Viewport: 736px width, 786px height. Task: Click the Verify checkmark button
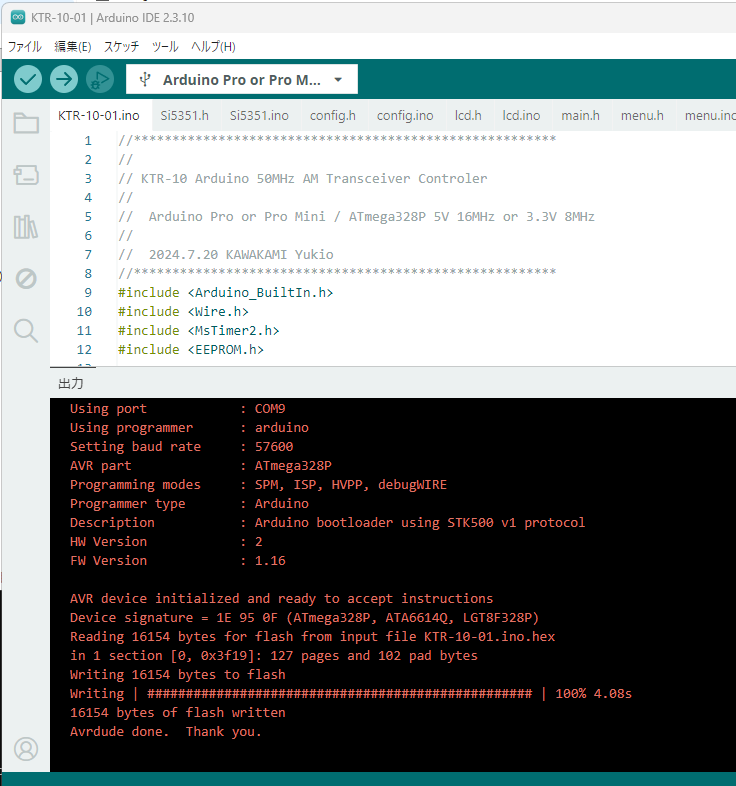click(x=28, y=79)
